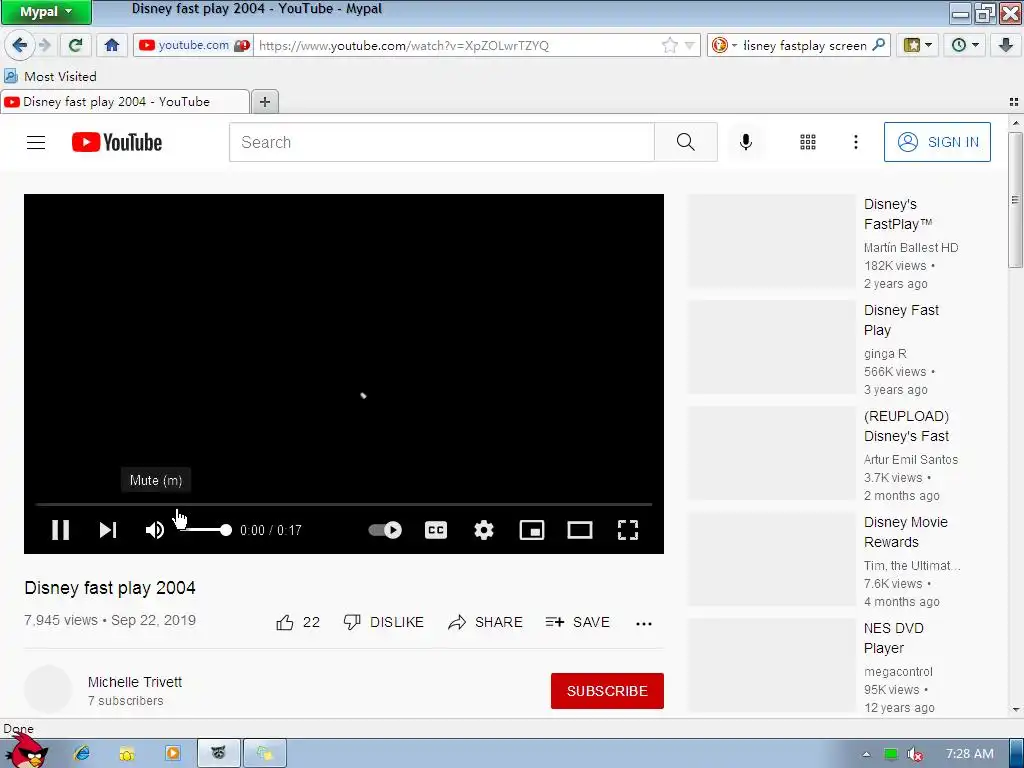Turn on closed captions (CC)
The width and height of the screenshot is (1024, 768).
click(x=436, y=530)
